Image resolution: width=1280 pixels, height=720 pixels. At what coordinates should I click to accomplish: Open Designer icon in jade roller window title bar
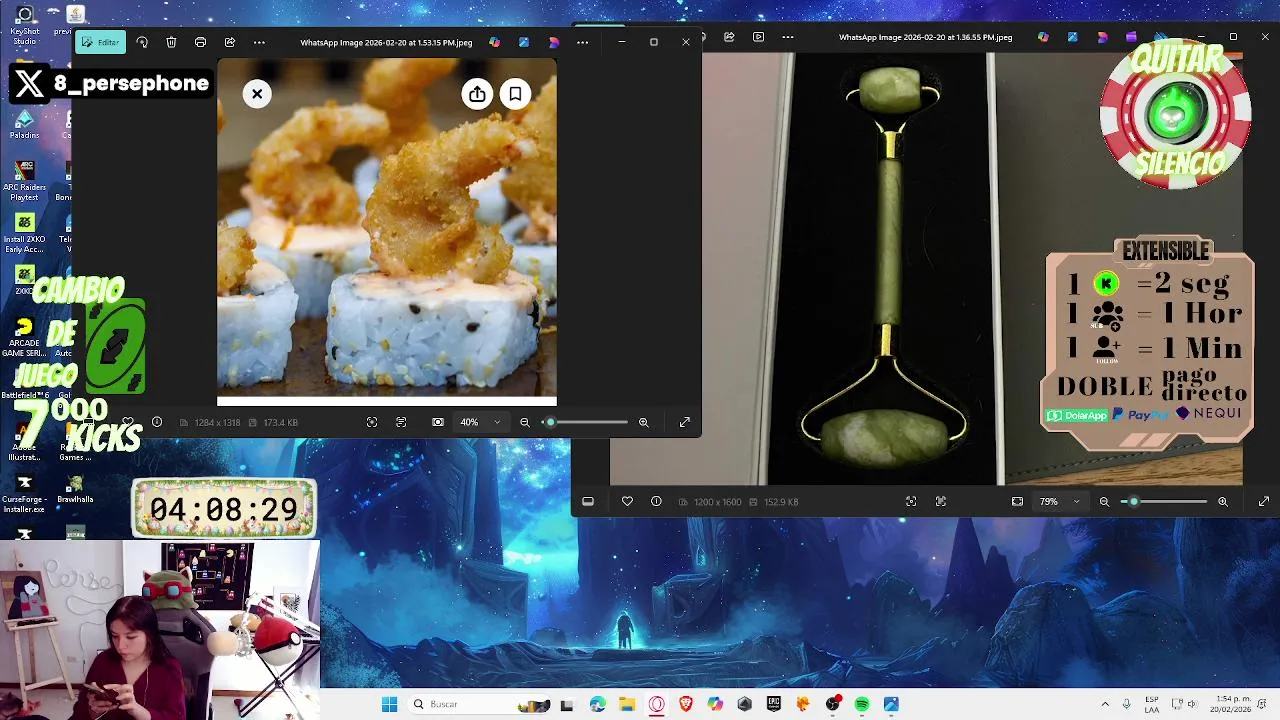1073,37
